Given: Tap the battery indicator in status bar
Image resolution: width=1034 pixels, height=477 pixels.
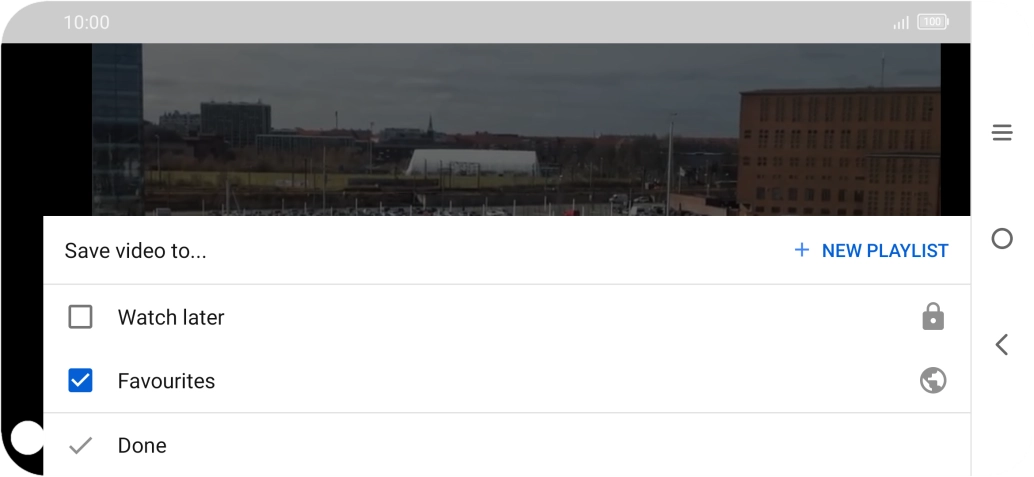Looking at the screenshot, I should point(932,22).
